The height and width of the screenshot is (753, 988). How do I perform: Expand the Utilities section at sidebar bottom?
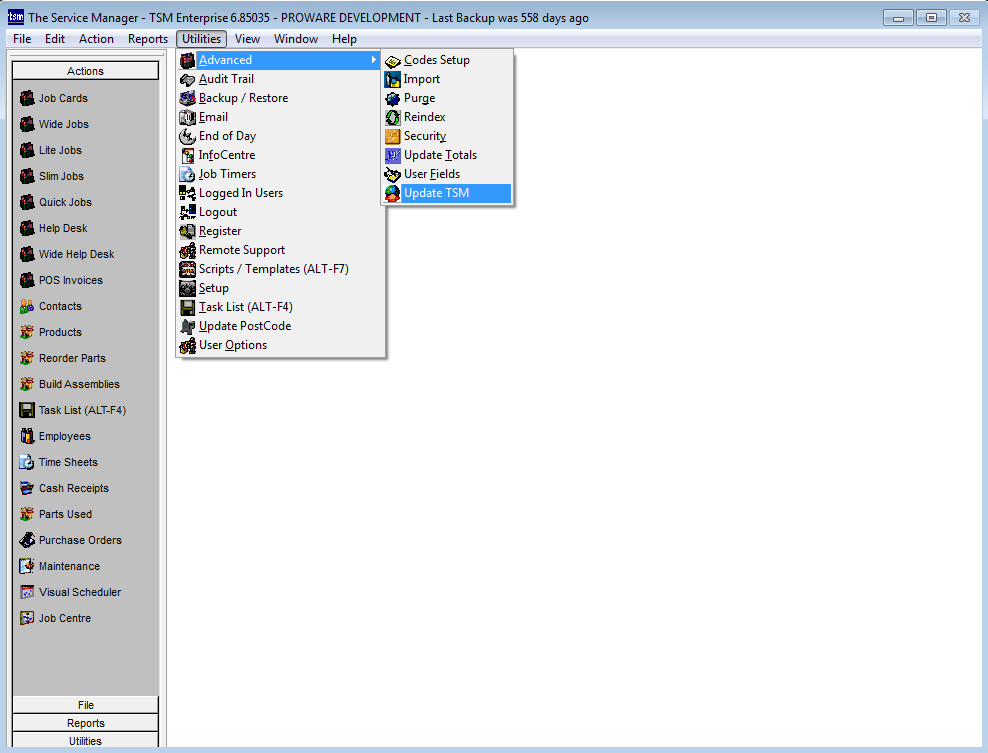click(x=85, y=741)
